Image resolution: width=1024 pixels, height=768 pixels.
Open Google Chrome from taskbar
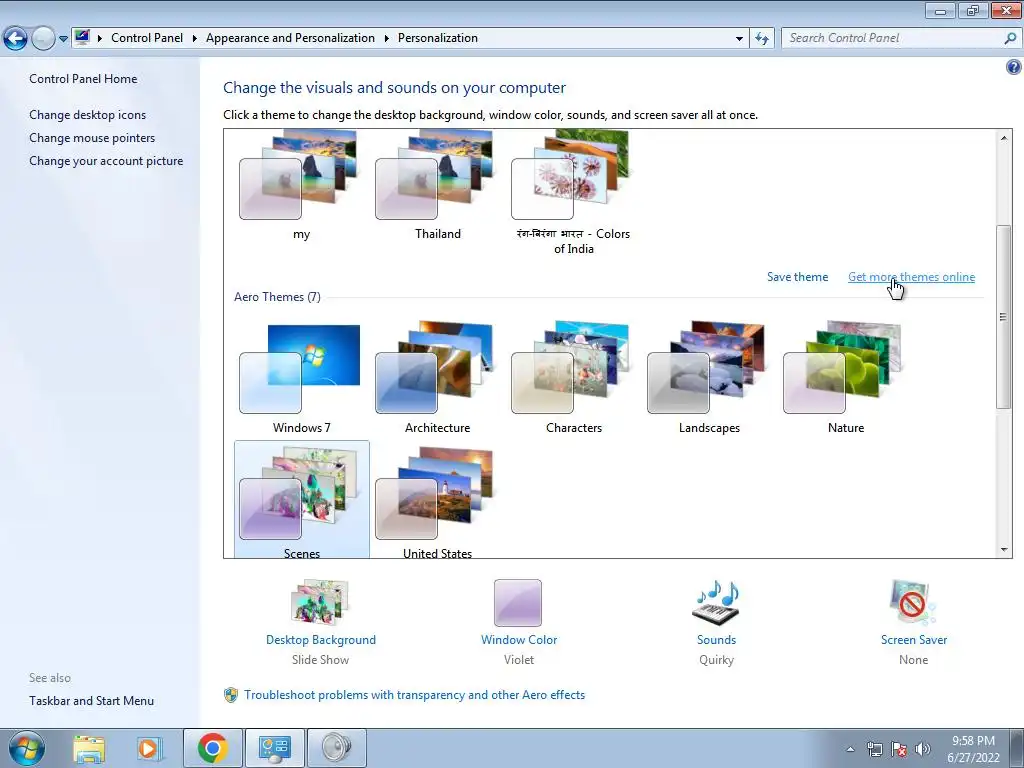[x=212, y=748]
